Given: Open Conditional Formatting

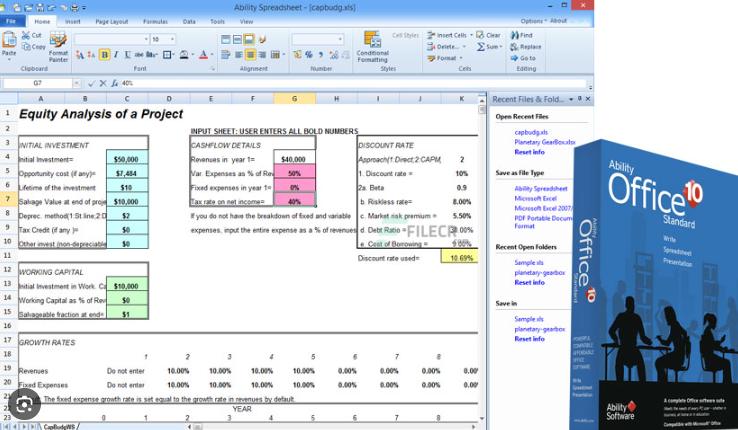Looking at the screenshot, I should click(372, 46).
